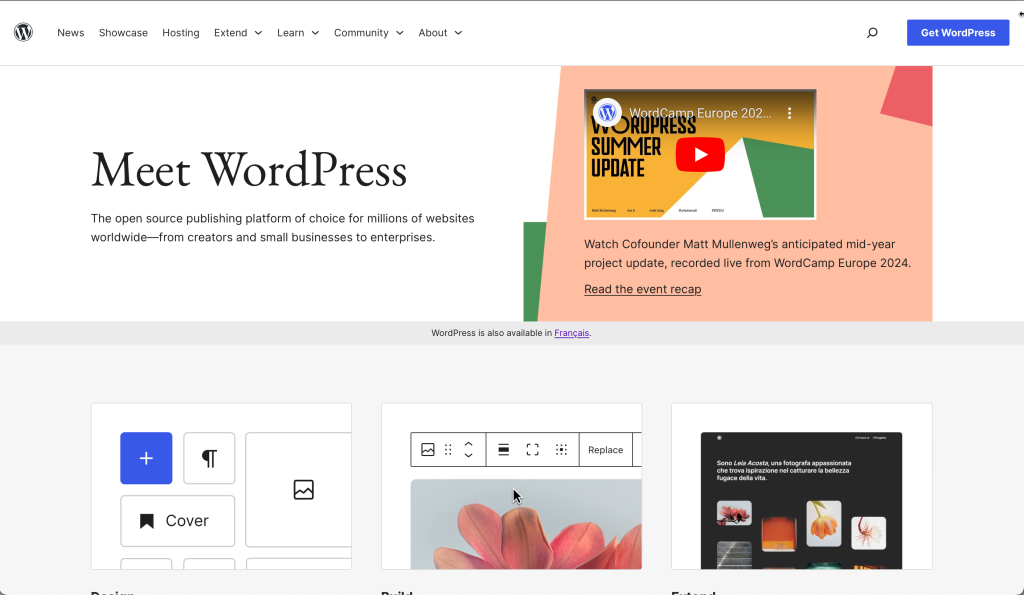
Task: Click the image block type toolbar icon
Action: tap(428, 449)
